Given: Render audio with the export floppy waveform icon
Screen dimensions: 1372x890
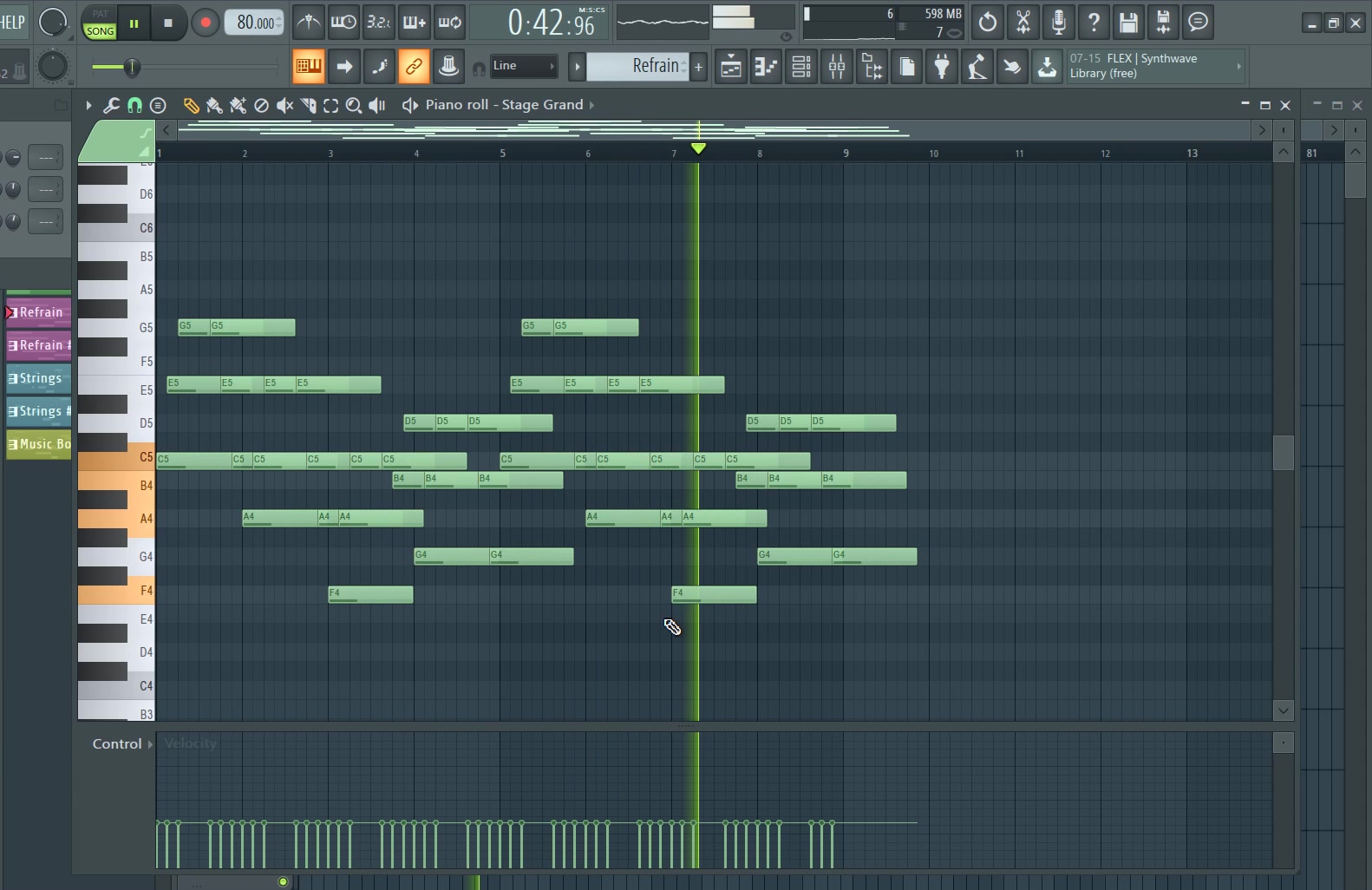Looking at the screenshot, I should (x=1164, y=23).
